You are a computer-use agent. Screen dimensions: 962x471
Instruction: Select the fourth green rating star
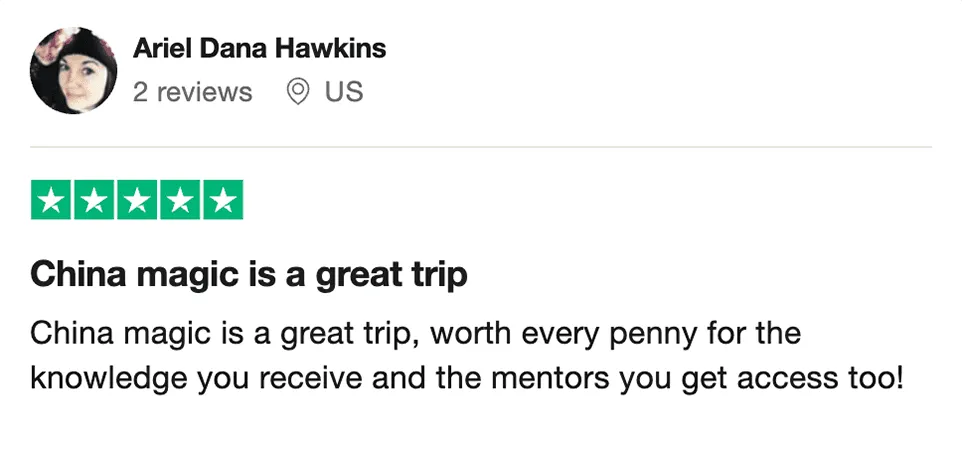click(181, 200)
